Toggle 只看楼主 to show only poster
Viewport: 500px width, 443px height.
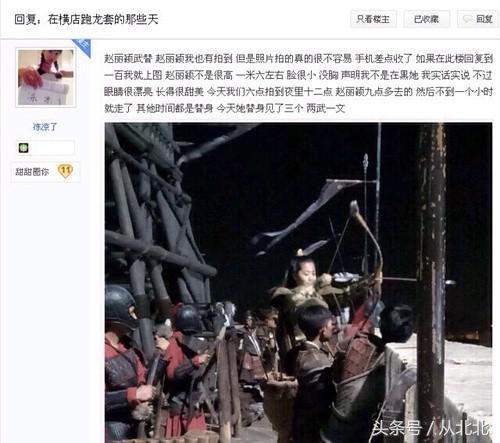click(x=373, y=19)
